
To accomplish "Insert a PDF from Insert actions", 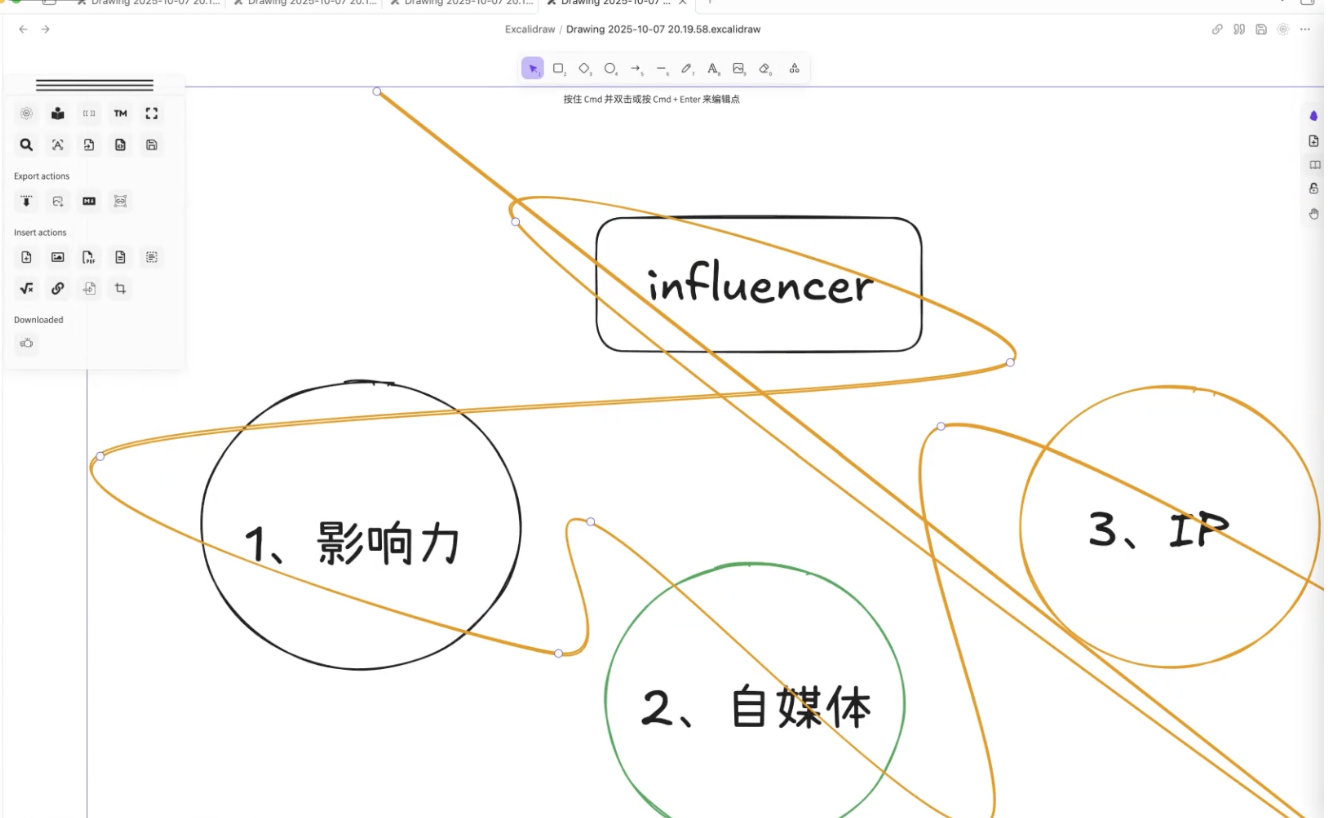I will [89, 257].
